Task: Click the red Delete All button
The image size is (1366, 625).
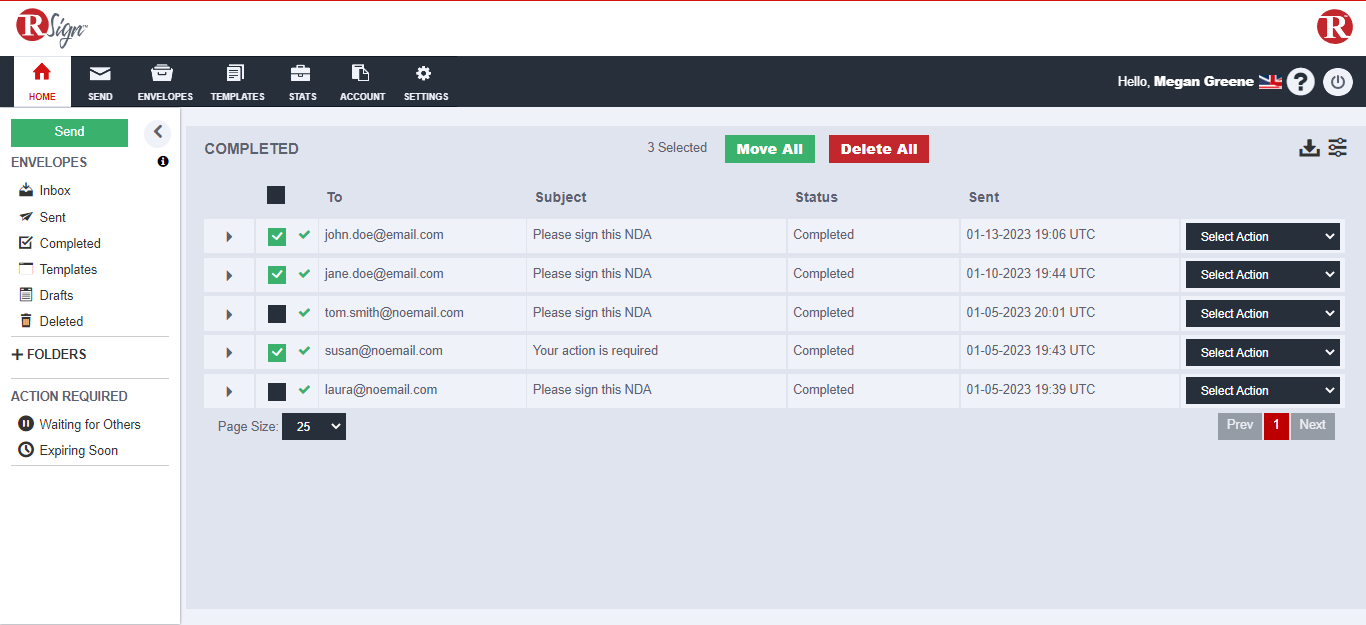Action: tap(878, 149)
